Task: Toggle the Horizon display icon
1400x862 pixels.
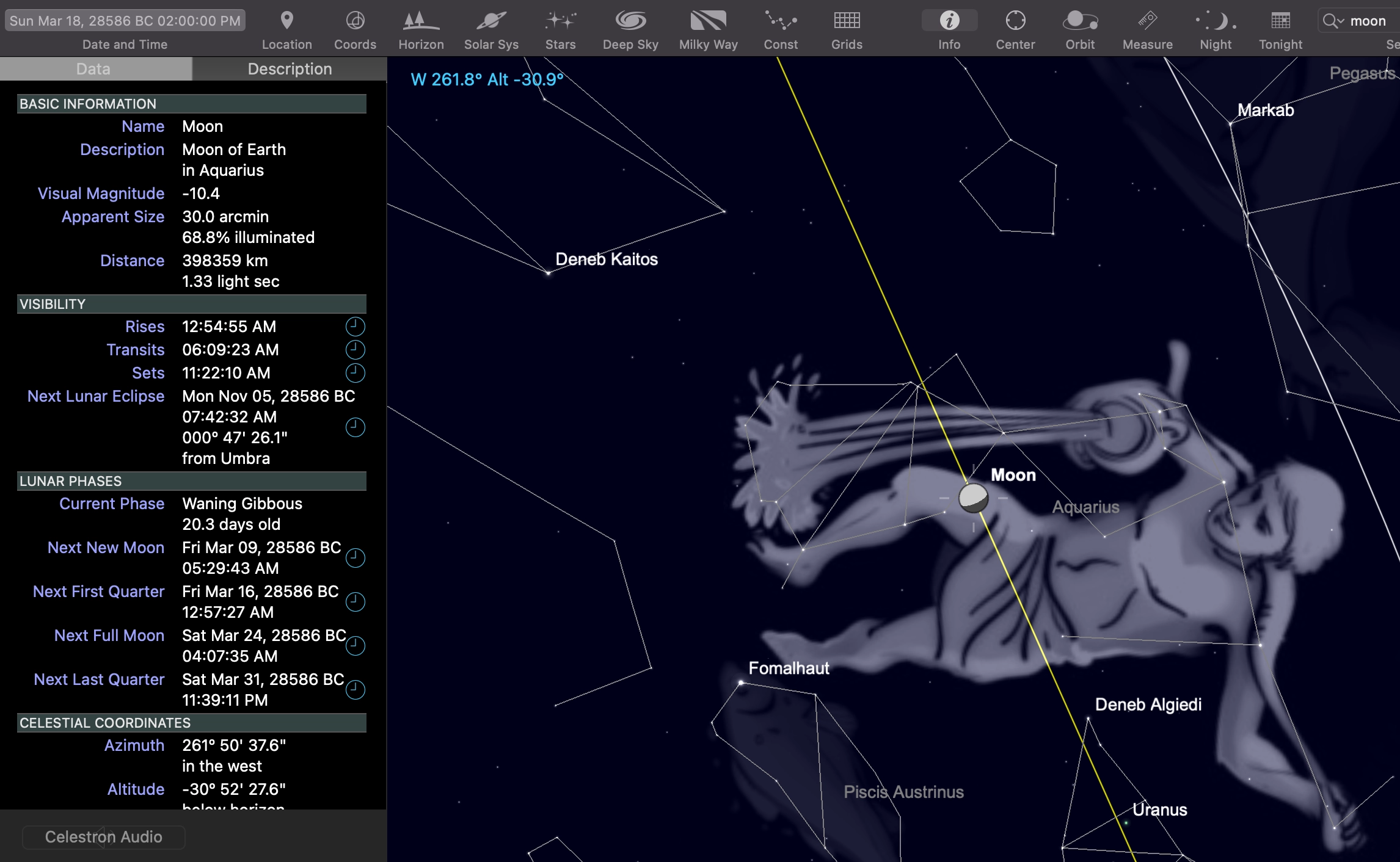Action: (421, 21)
